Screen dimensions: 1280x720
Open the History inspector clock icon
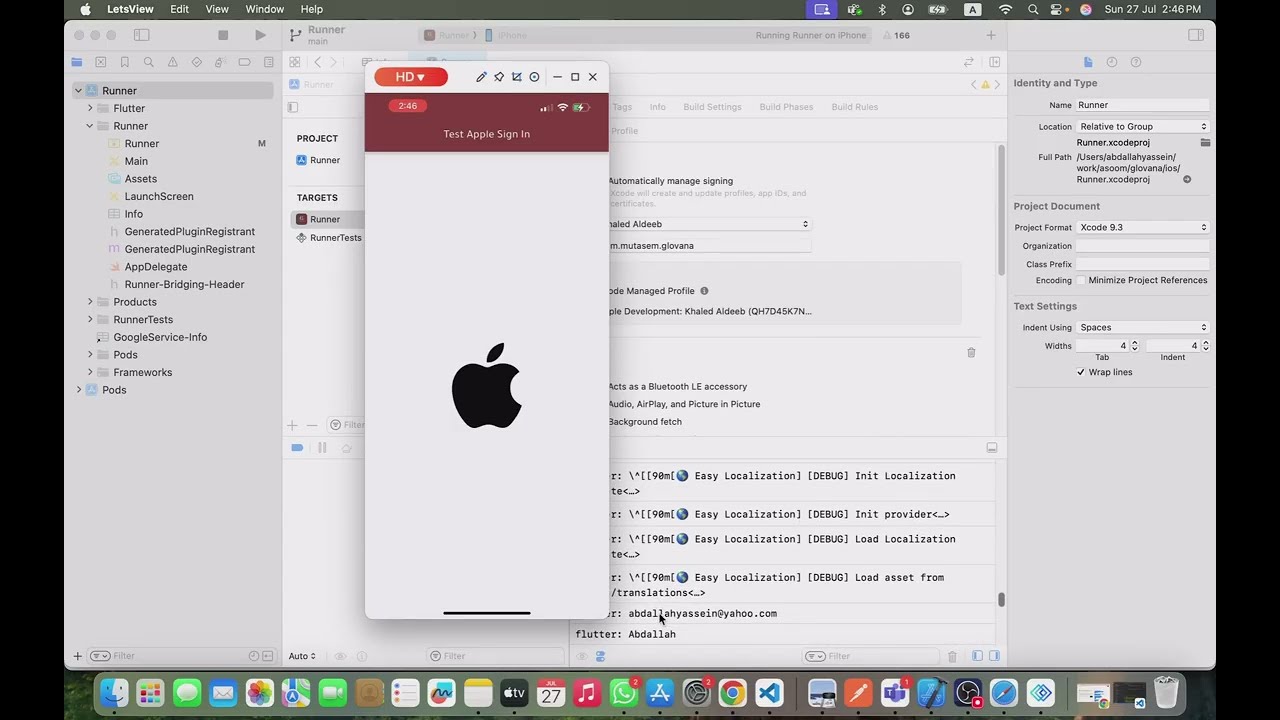(1112, 62)
